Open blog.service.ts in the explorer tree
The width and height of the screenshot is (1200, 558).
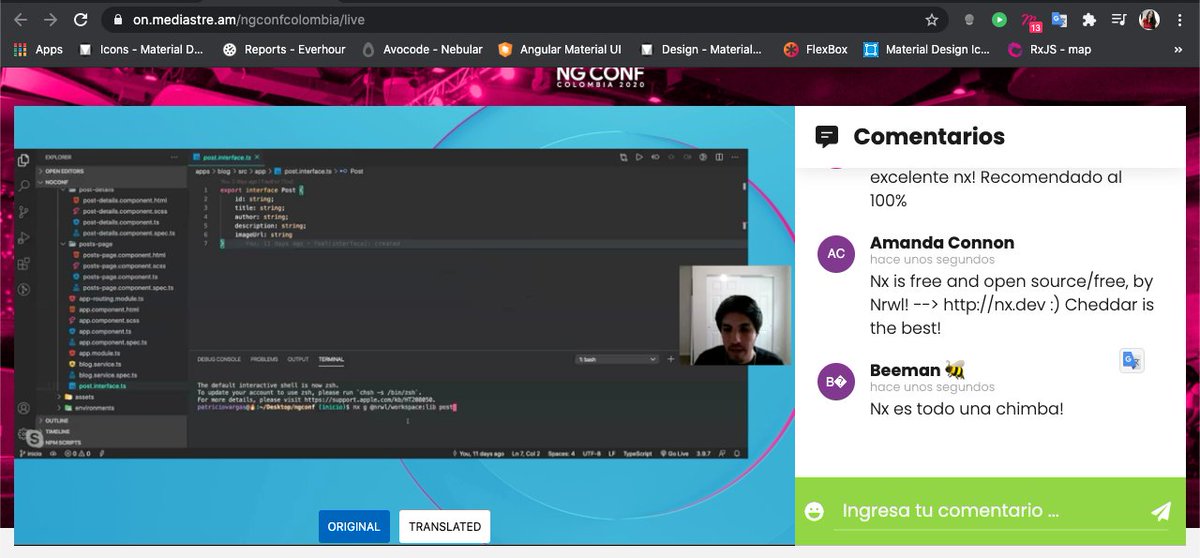click(95, 364)
